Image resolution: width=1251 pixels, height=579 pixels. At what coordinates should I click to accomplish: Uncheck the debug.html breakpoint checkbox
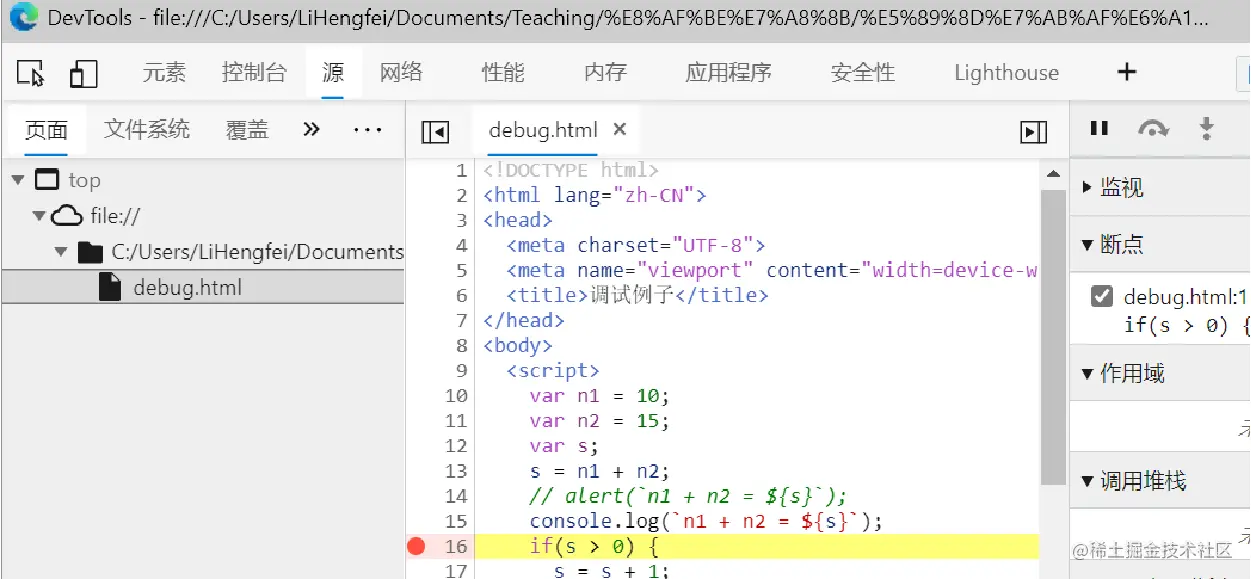[1102, 296]
